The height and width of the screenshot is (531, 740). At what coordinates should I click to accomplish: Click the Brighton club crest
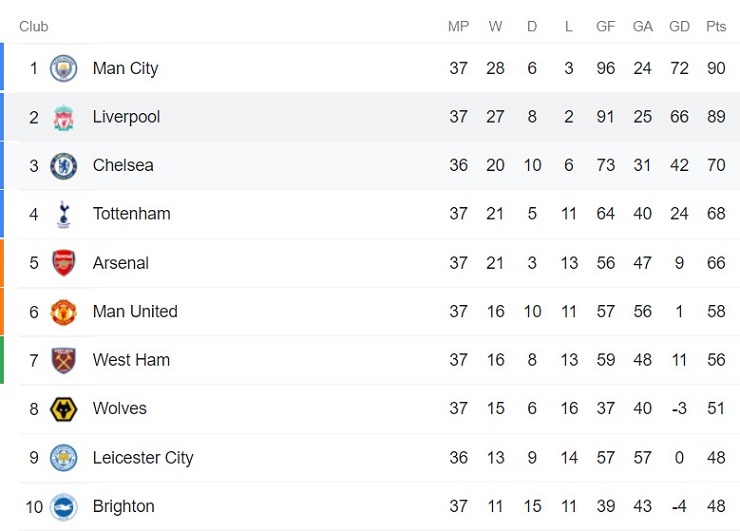(x=64, y=506)
